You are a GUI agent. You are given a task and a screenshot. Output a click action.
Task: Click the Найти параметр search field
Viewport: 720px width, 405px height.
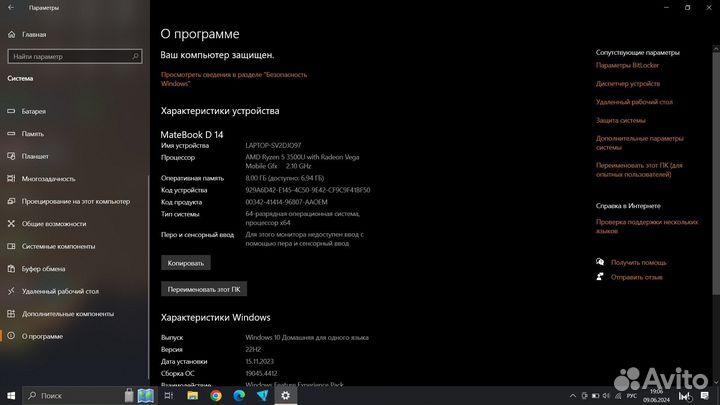point(75,56)
